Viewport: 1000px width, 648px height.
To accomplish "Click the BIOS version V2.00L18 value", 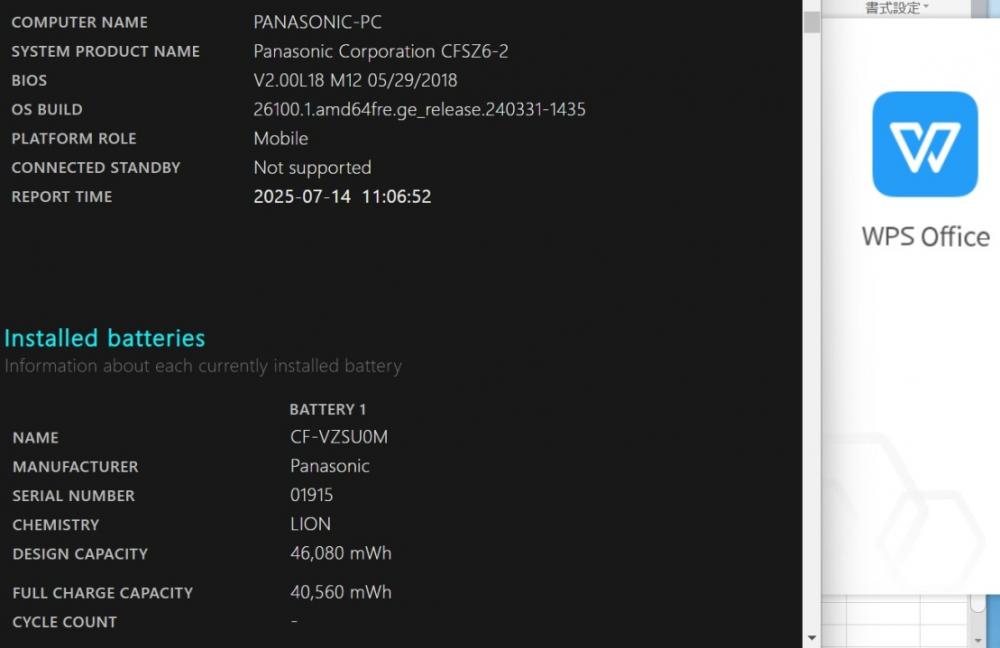I will 355,80.
